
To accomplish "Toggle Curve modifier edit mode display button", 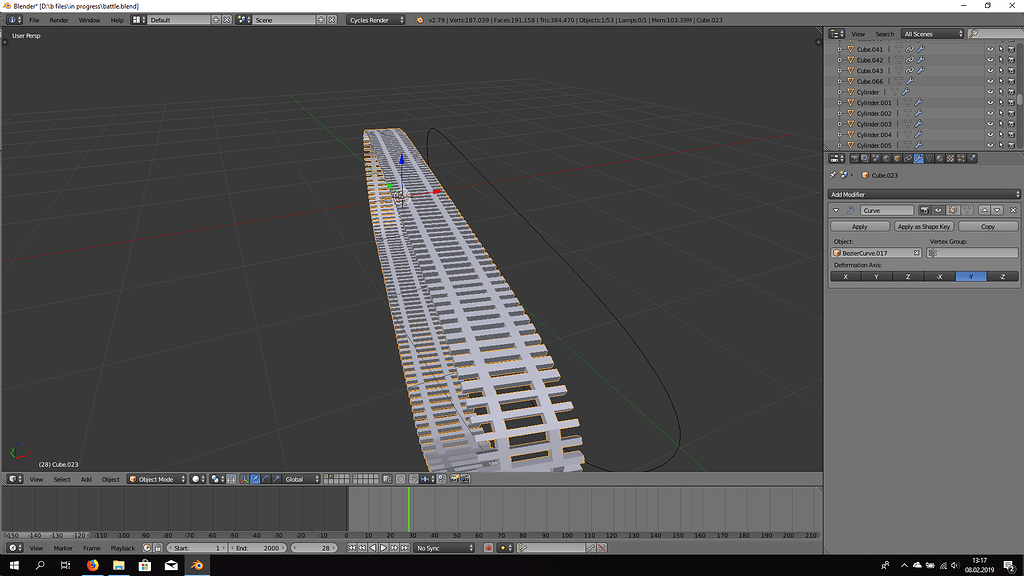I will [953, 210].
